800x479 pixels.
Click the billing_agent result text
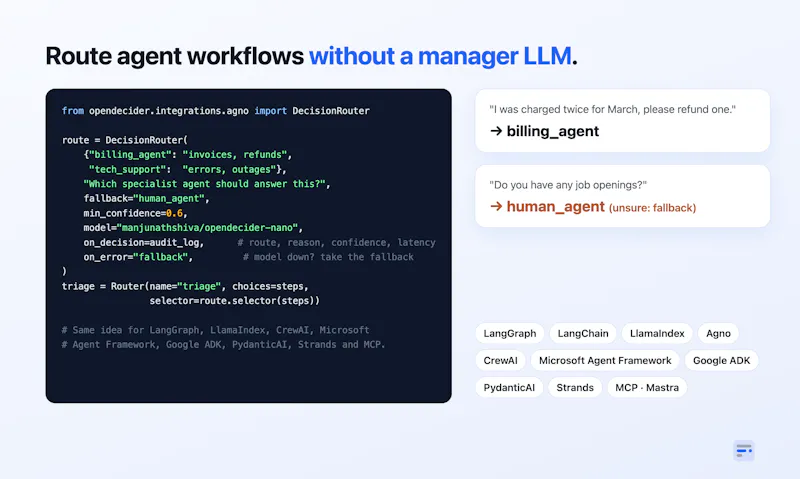tap(553, 132)
